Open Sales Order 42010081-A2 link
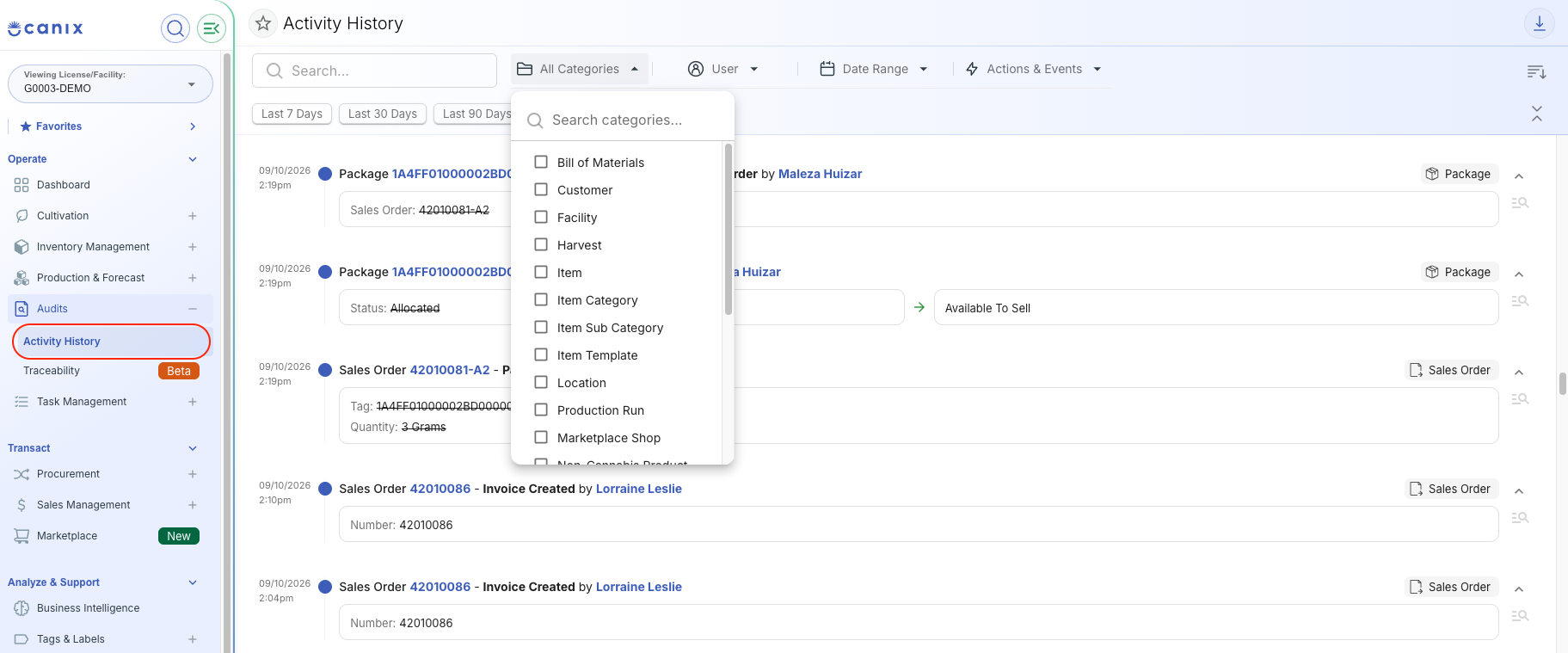The image size is (1568, 653). pyautogui.click(x=450, y=370)
